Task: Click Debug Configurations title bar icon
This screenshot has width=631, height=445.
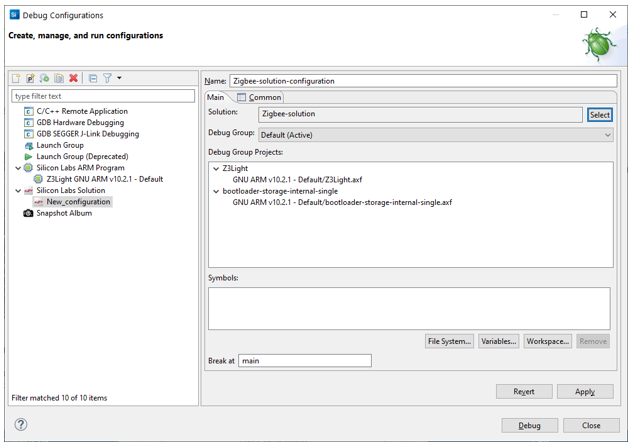Action: [14, 15]
